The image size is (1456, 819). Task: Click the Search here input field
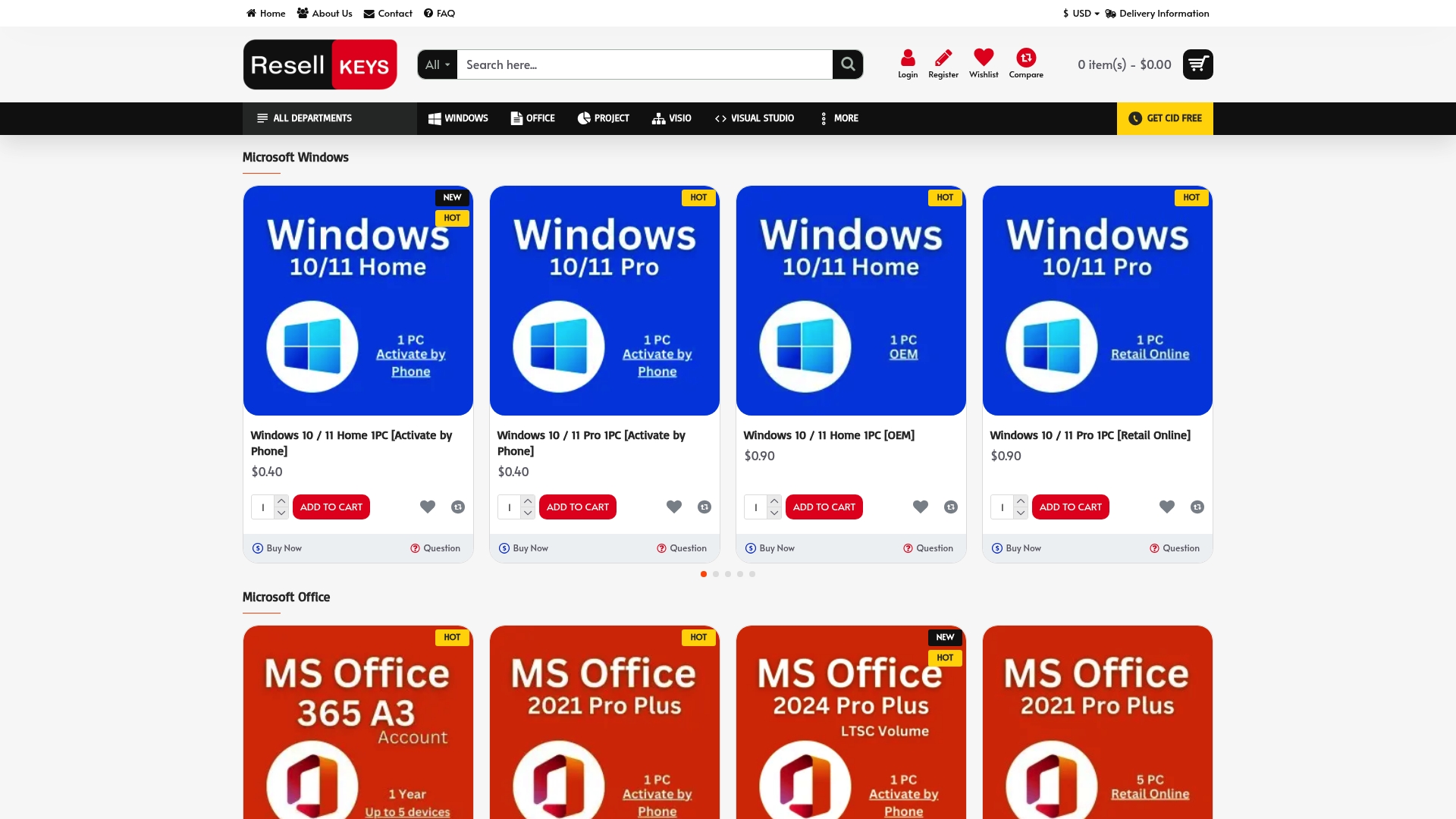(x=645, y=64)
